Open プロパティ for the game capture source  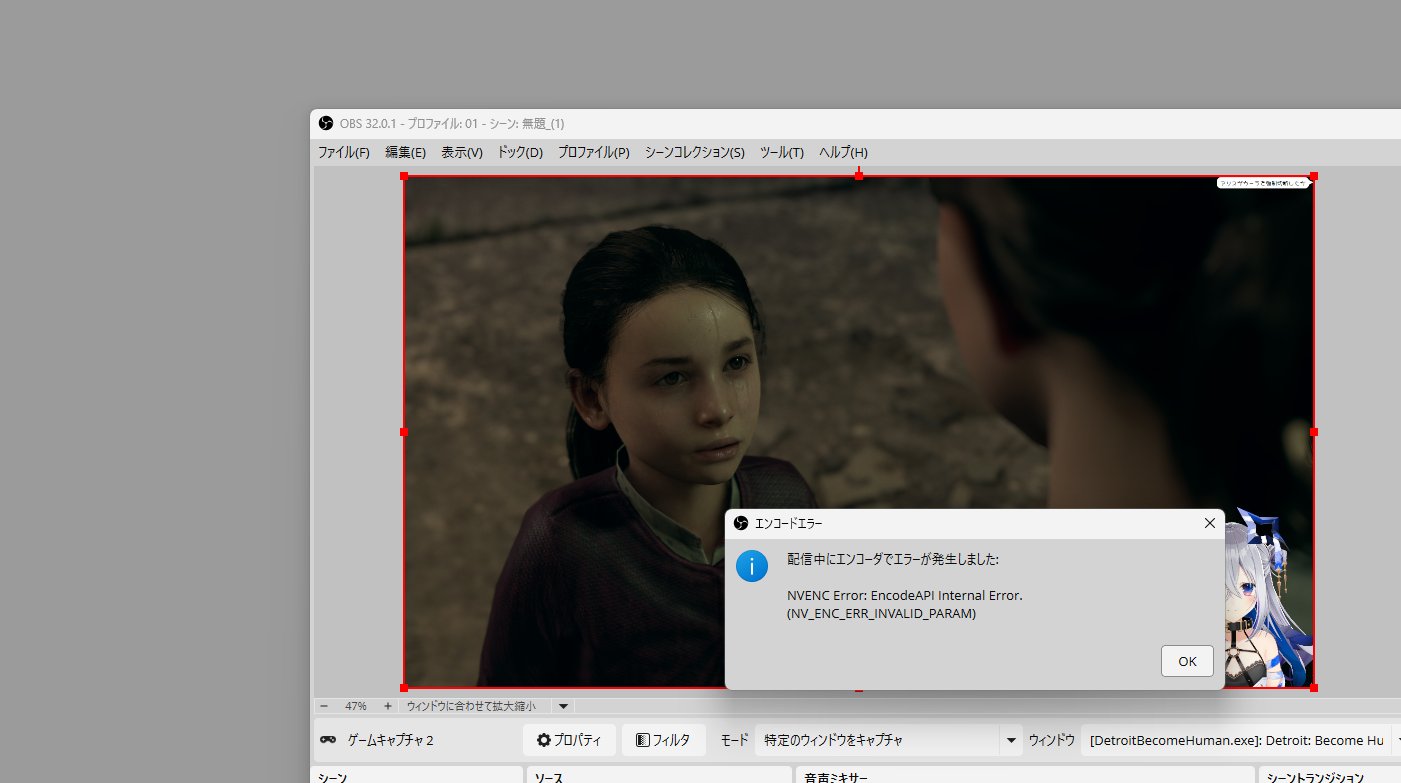tap(569, 740)
